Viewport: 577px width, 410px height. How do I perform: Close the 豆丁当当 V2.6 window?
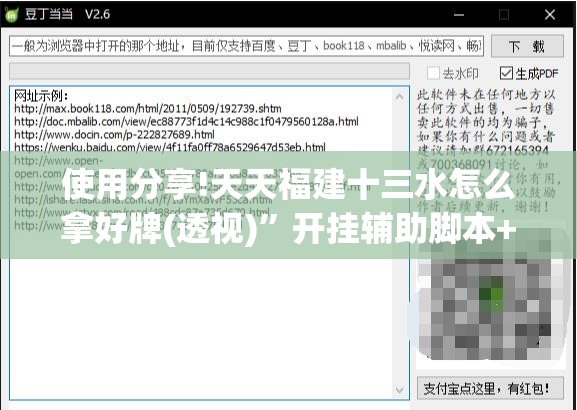pos(550,15)
